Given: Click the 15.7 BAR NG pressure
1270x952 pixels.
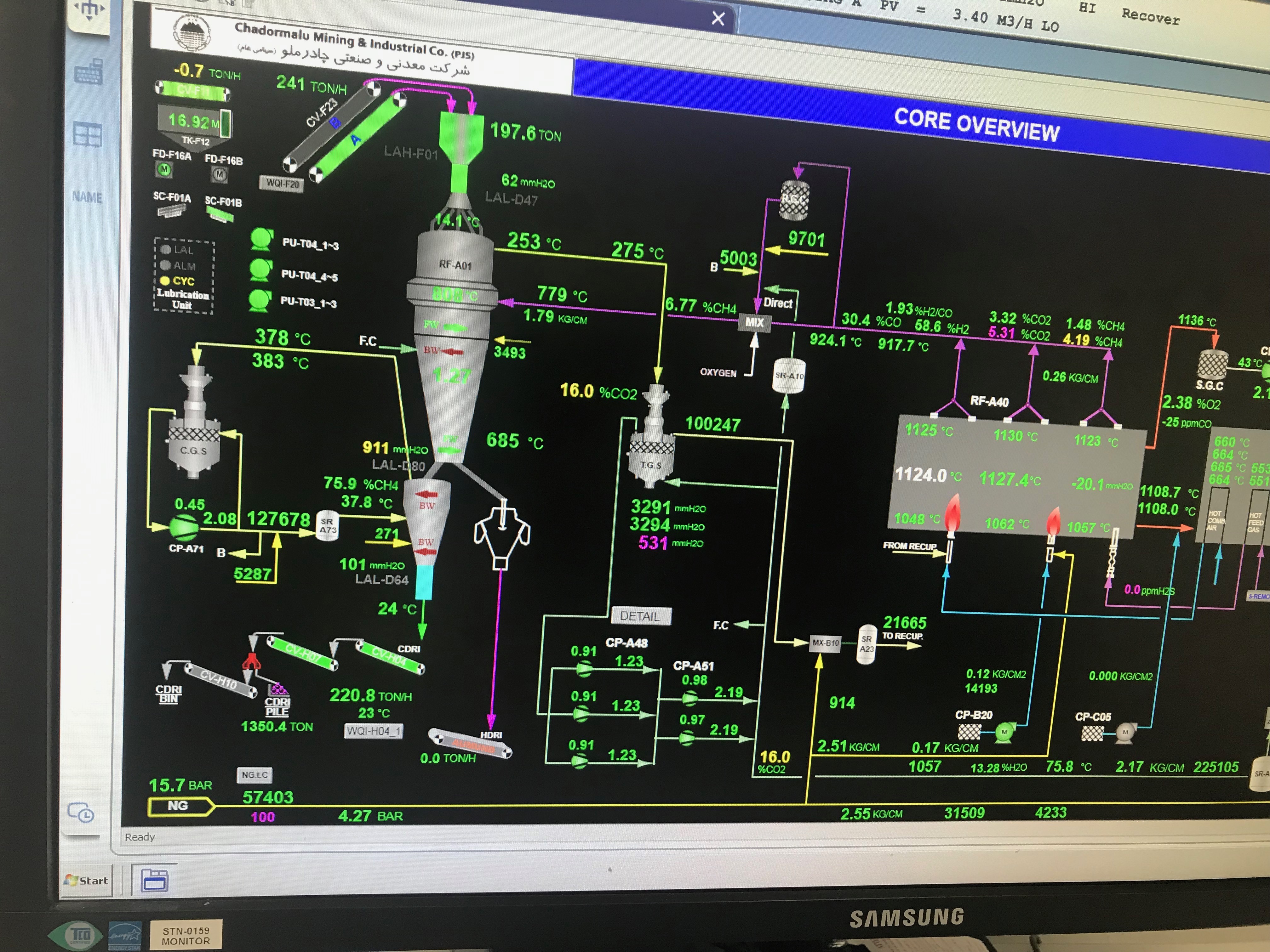Looking at the screenshot, I should click(x=180, y=785).
